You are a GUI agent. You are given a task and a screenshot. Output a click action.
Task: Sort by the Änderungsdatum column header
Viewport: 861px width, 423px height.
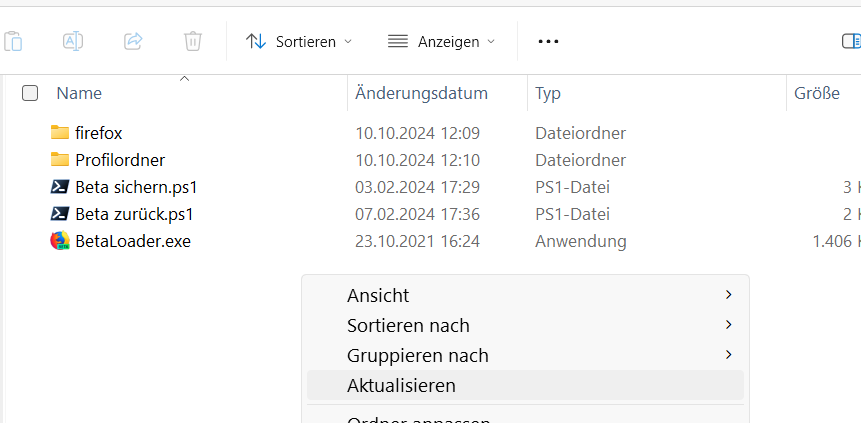(x=421, y=93)
